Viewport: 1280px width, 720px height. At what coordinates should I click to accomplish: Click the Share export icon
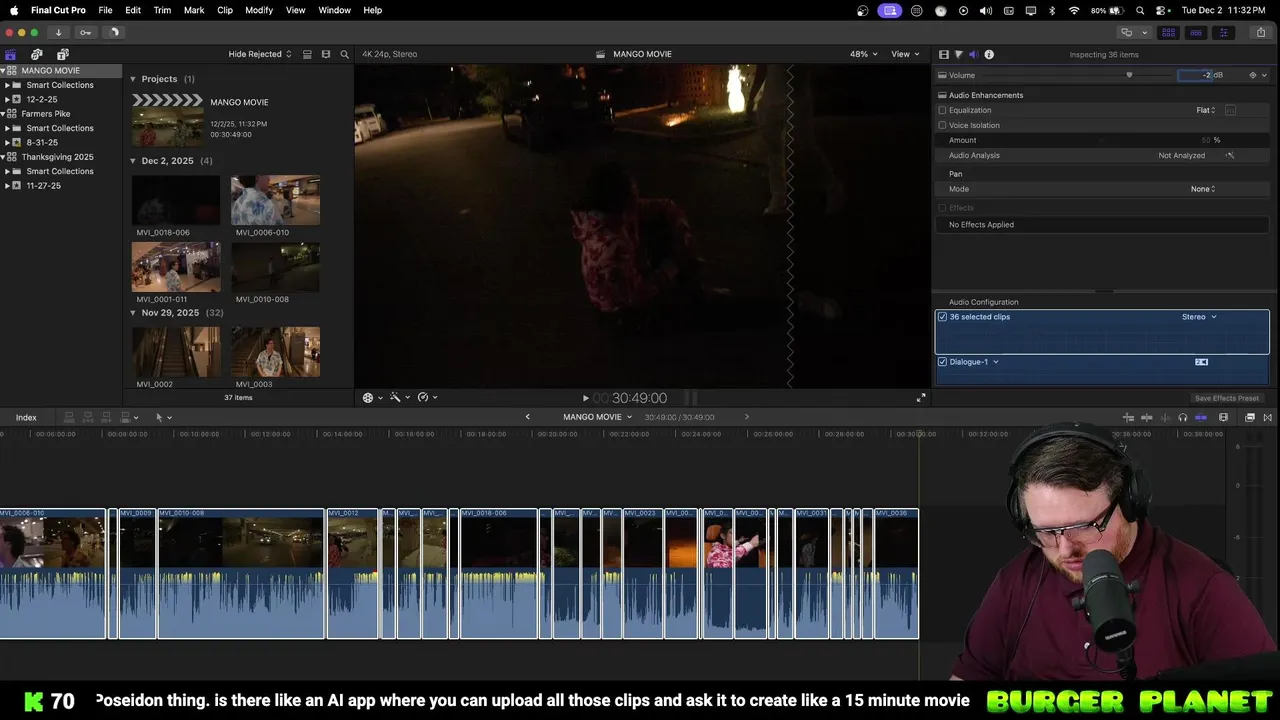click(1260, 32)
